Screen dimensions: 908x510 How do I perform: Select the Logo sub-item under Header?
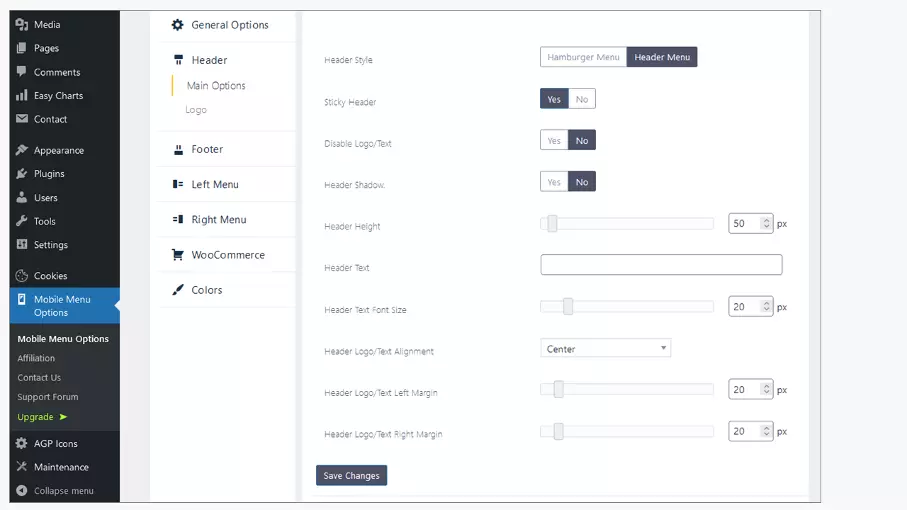click(196, 109)
